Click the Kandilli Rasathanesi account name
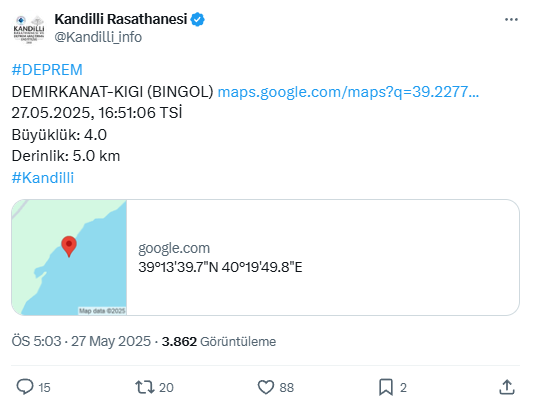Viewport: 533px width, 413px height. 121,19
